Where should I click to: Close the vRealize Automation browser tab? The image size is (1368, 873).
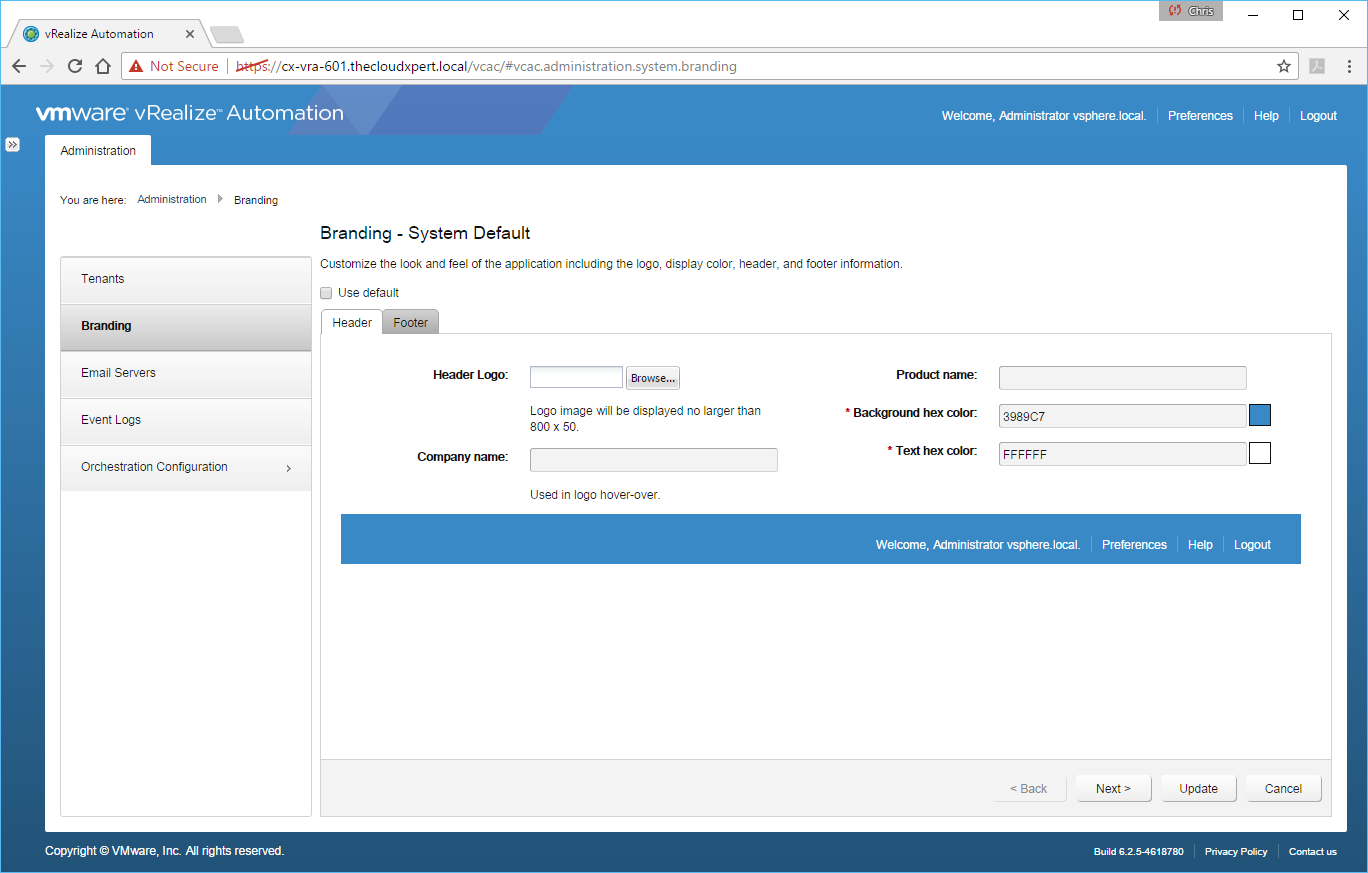coord(190,34)
